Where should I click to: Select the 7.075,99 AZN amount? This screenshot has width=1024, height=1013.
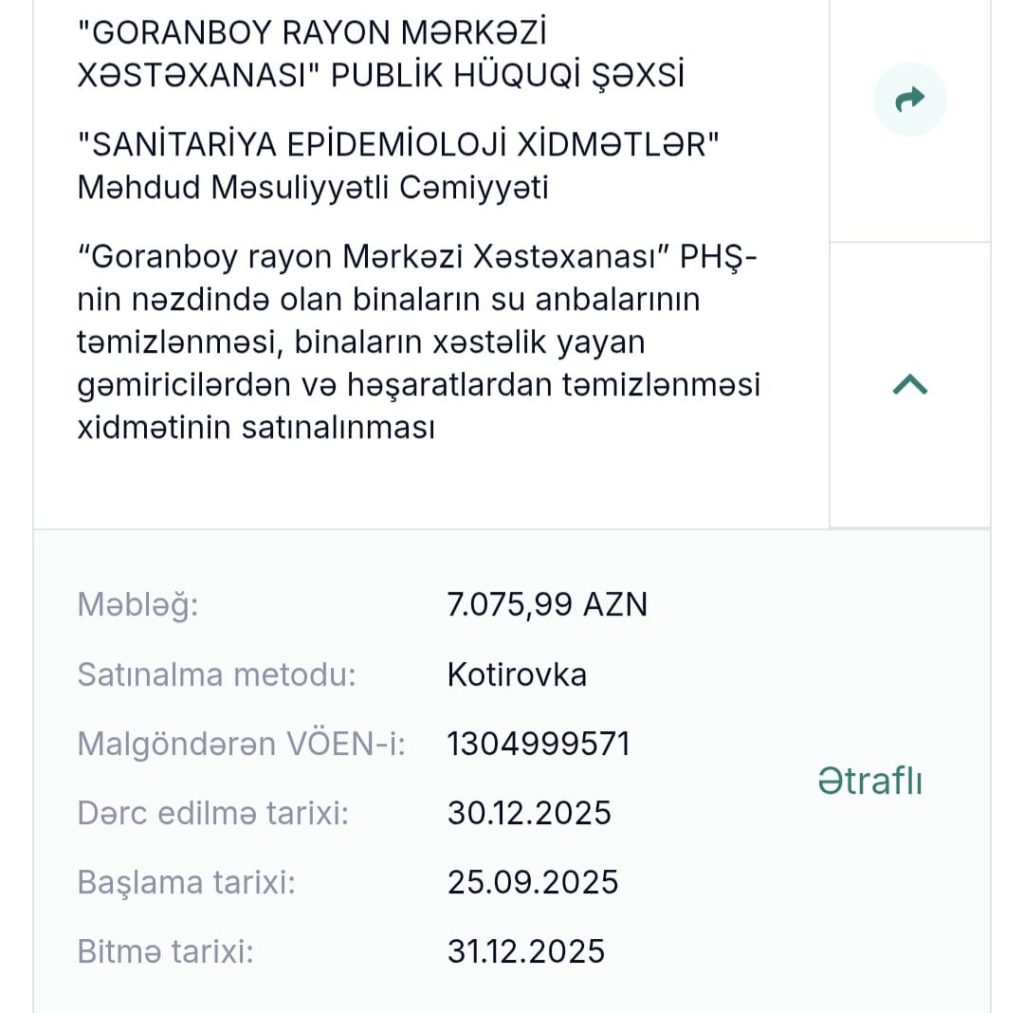(547, 604)
